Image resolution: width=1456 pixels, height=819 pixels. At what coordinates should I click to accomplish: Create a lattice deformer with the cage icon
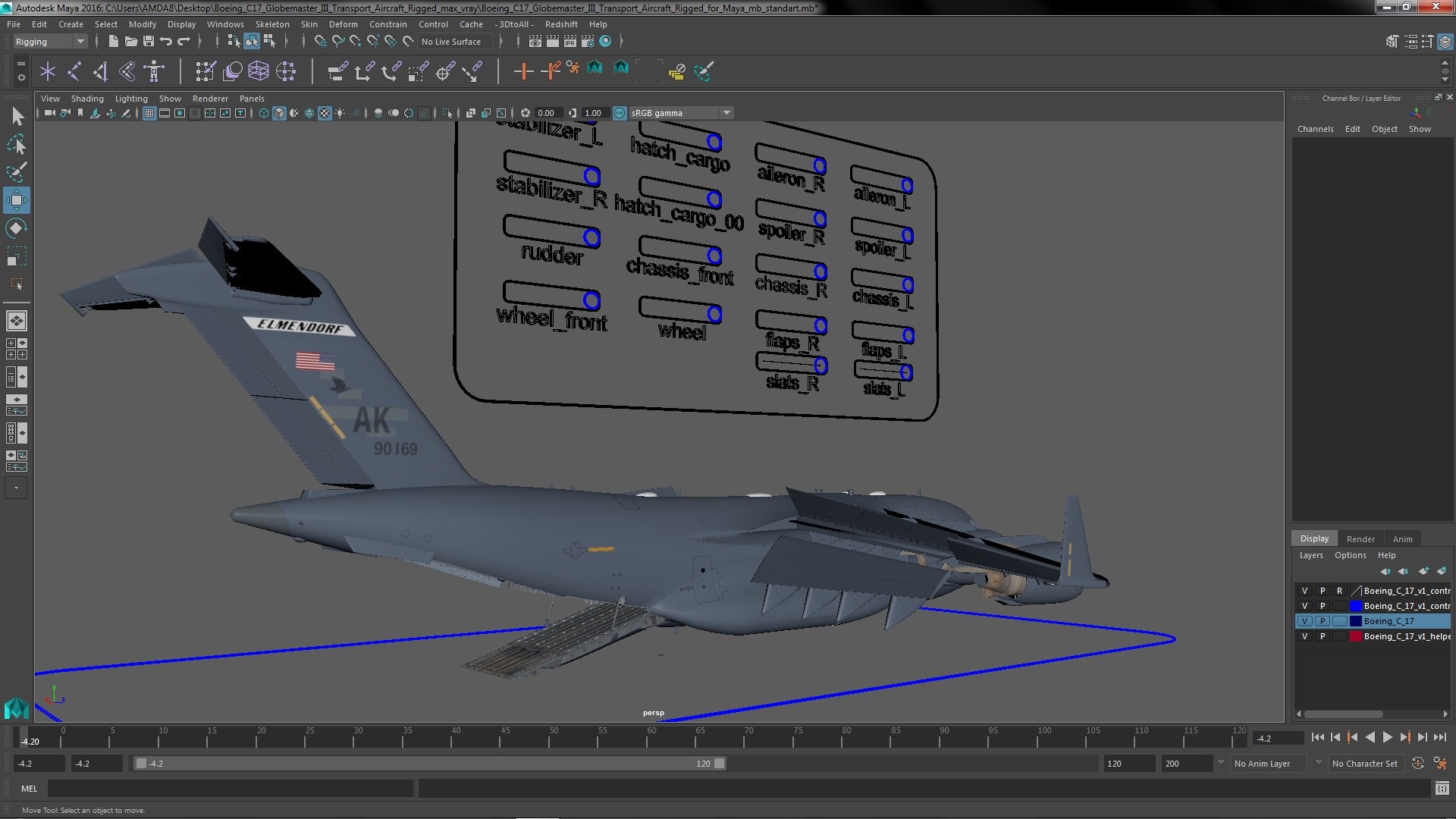click(259, 72)
